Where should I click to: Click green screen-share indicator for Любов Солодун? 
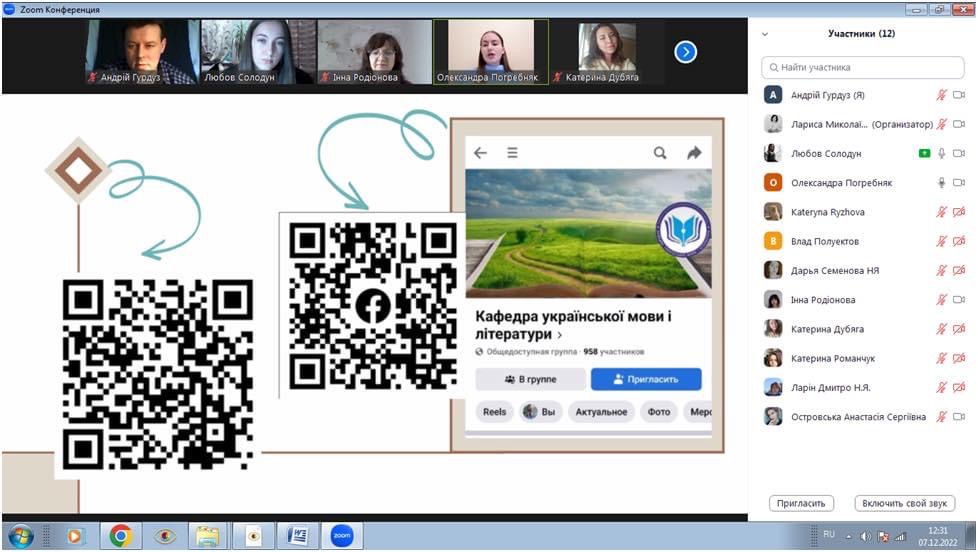[924, 153]
